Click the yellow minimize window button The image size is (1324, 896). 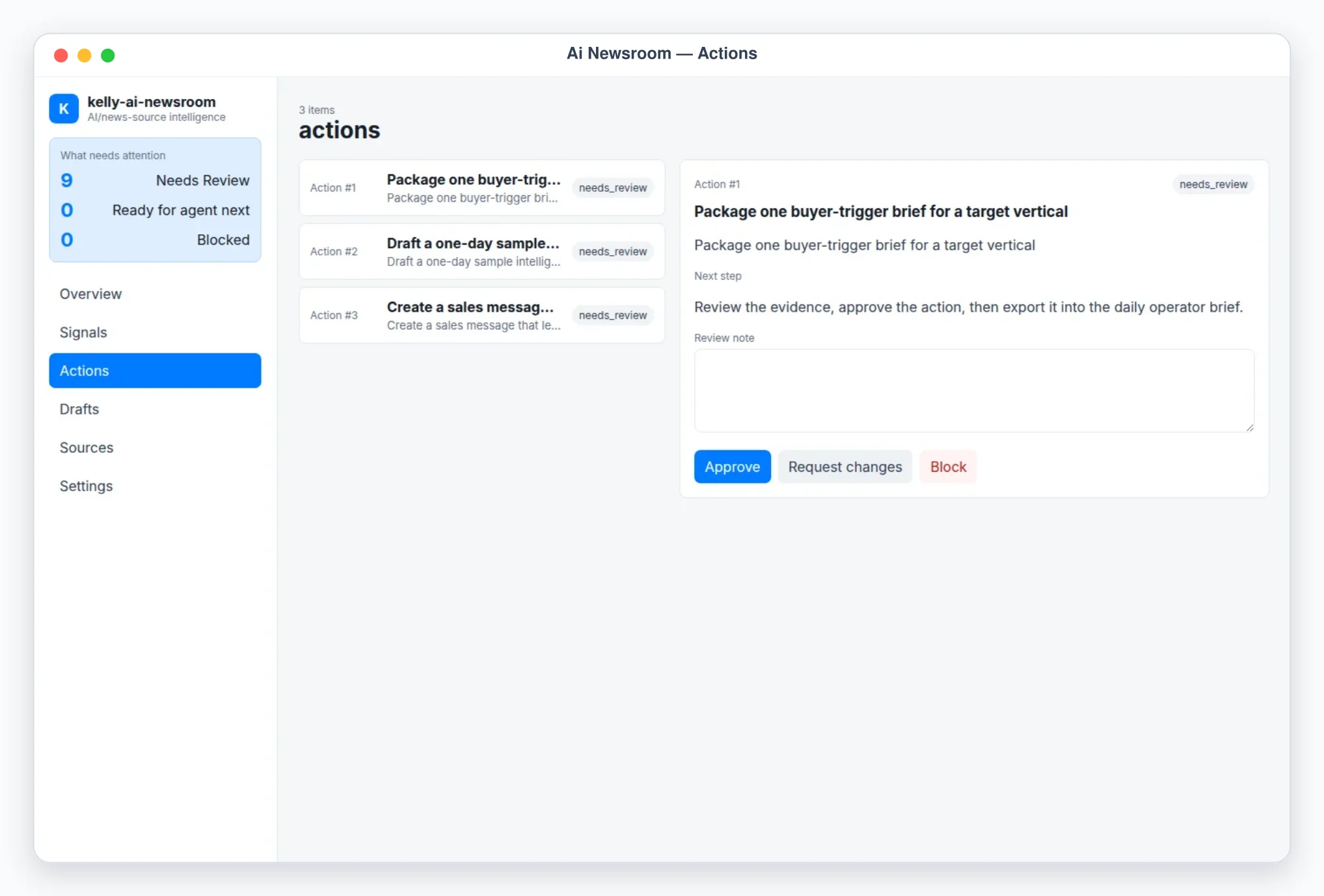coord(85,55)
